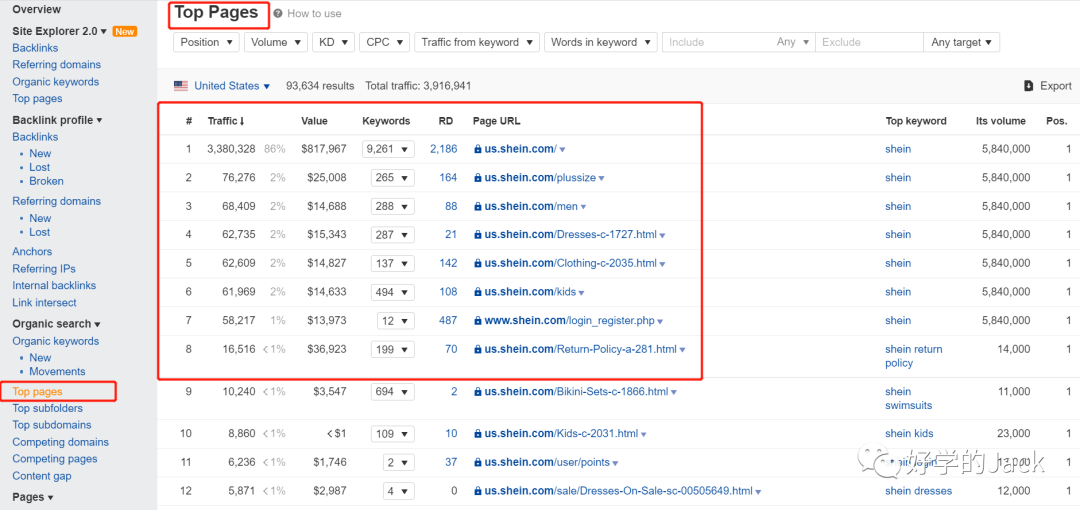
Task: Click the Exclude keyword input field
Action: [869, 42]
